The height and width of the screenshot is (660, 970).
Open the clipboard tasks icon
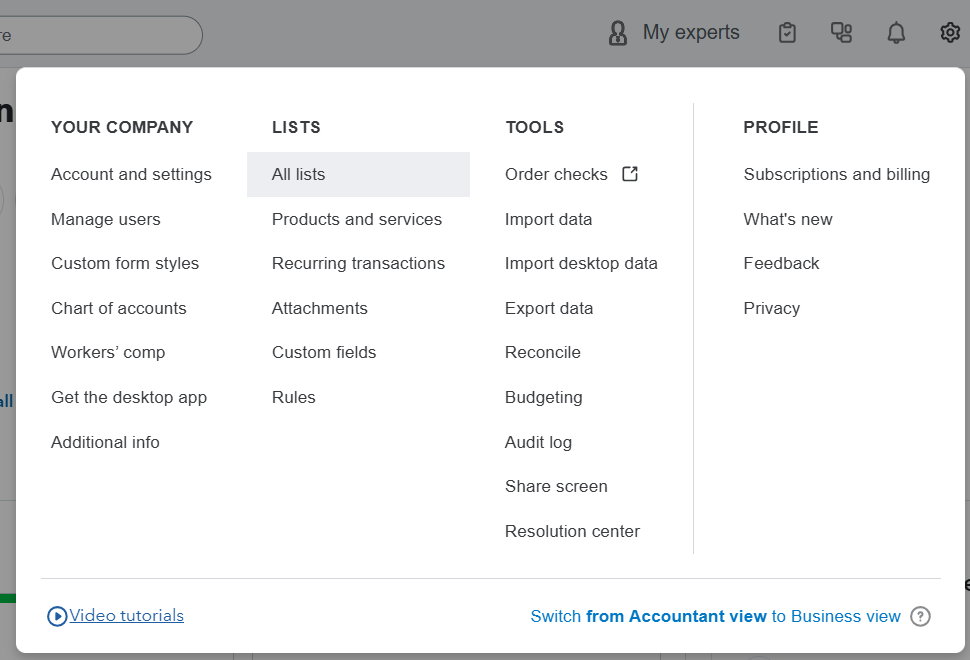click(788, 33)
